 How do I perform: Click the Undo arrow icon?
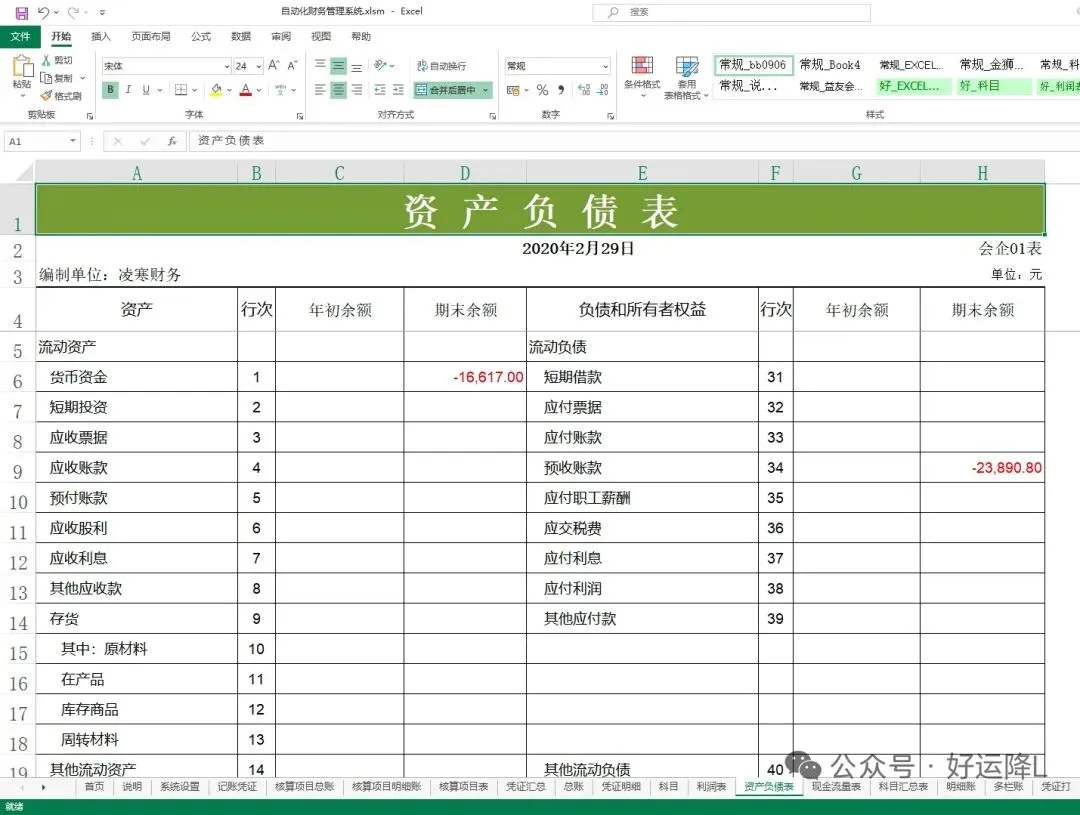[x=43, y=12]
